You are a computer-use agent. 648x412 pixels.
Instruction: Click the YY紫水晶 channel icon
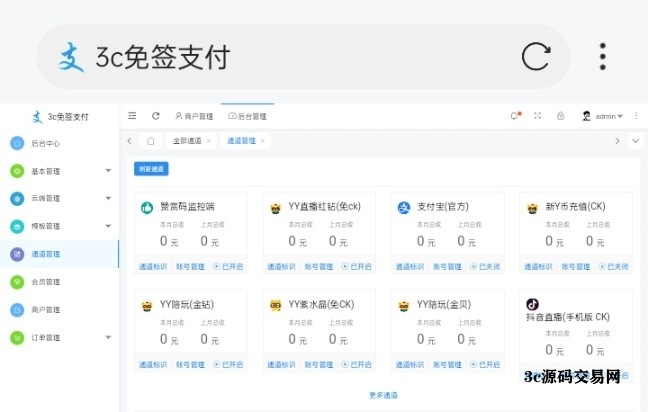click(x=276, y=305)
